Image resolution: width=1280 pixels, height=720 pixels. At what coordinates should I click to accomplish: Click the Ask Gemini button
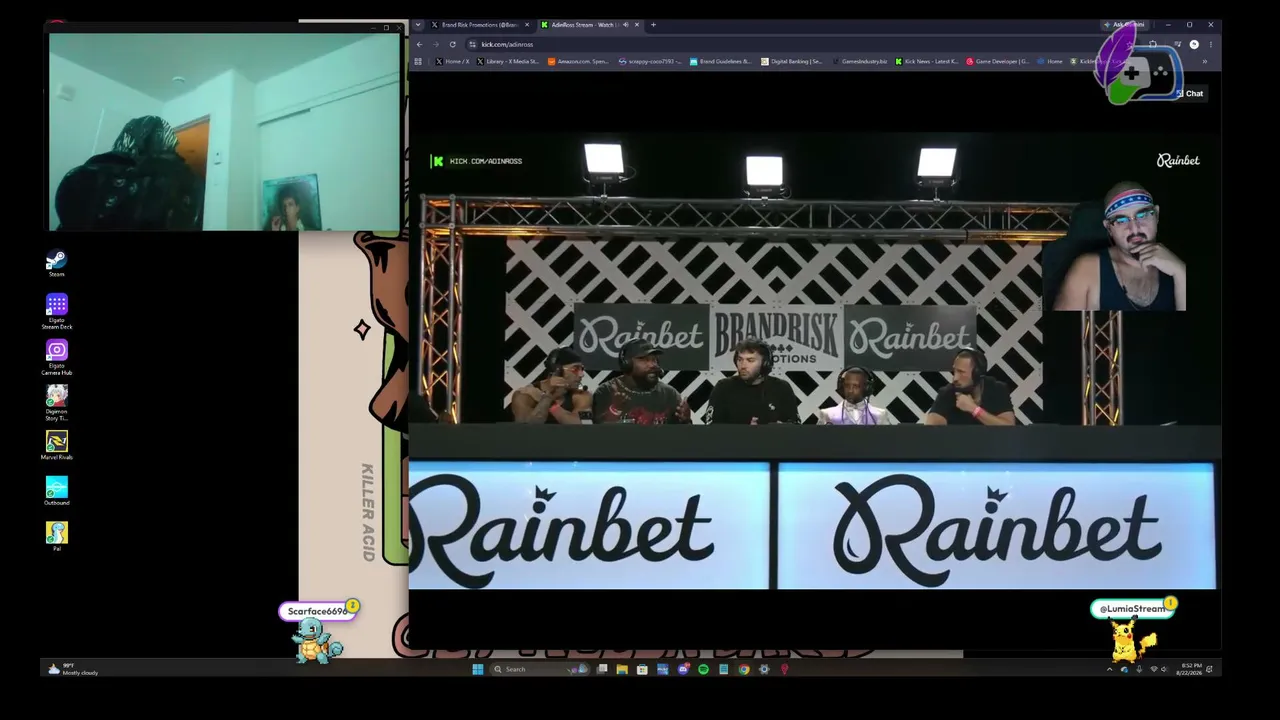[1126, 25]
